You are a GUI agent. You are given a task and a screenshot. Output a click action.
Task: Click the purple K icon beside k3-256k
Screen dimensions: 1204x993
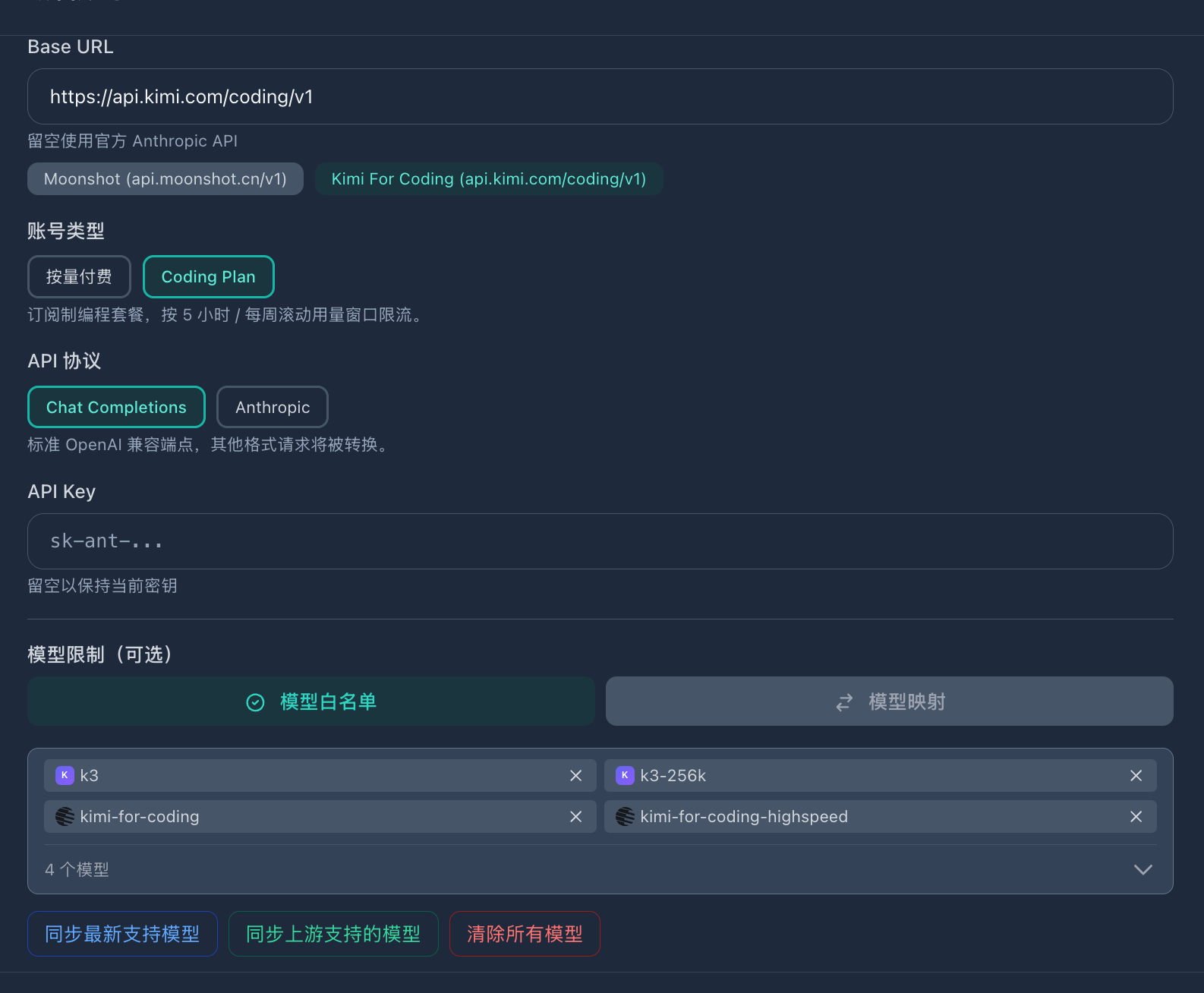(625, 776)
